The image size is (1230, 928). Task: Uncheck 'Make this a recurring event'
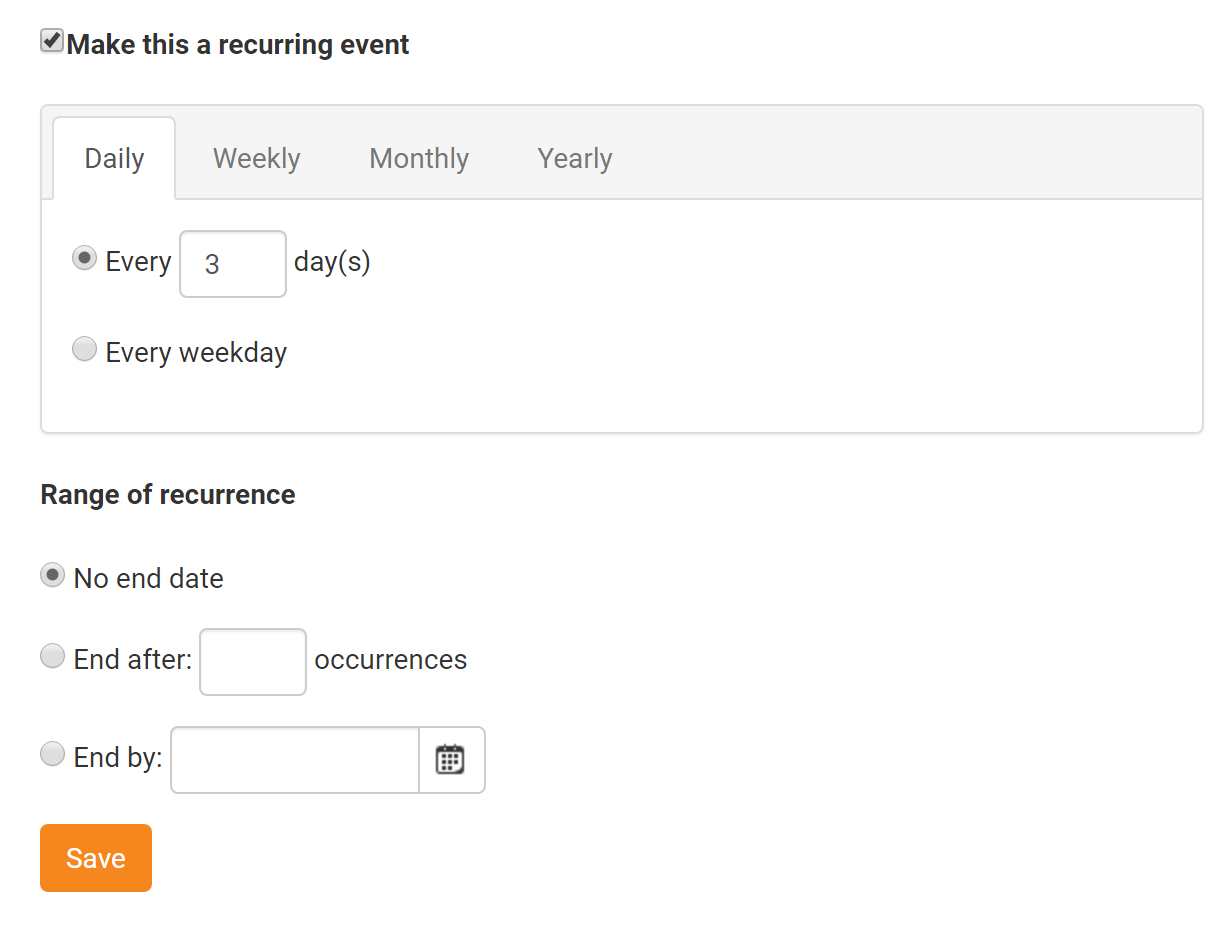(x=51, y=41)
